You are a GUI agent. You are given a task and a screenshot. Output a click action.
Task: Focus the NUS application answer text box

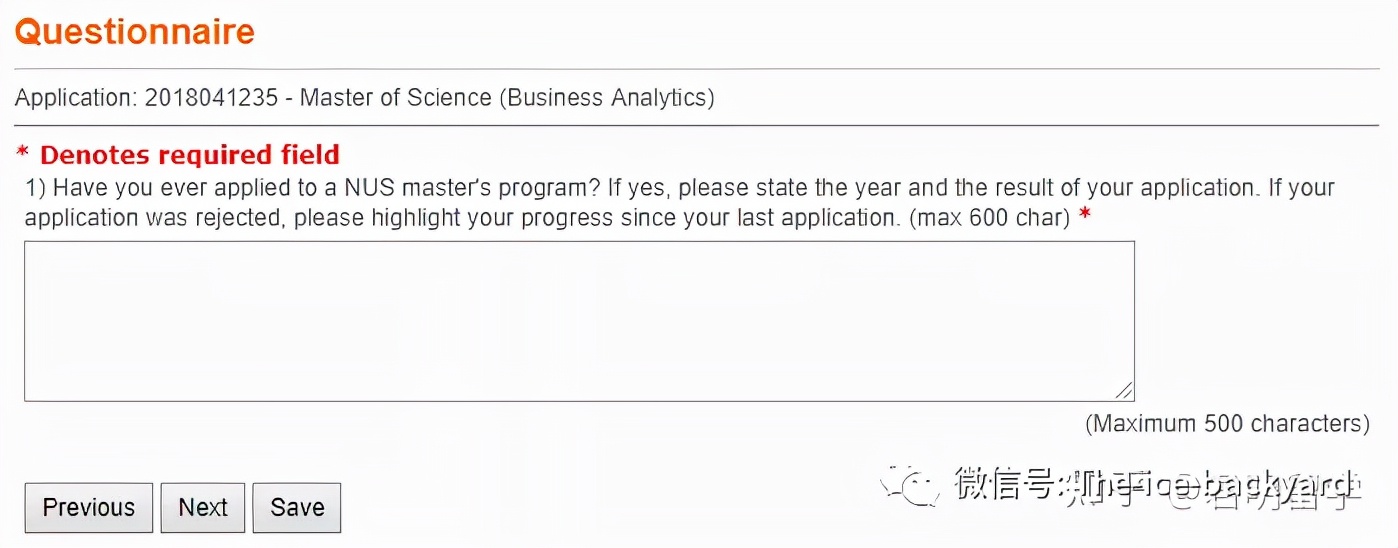(579, 321)
